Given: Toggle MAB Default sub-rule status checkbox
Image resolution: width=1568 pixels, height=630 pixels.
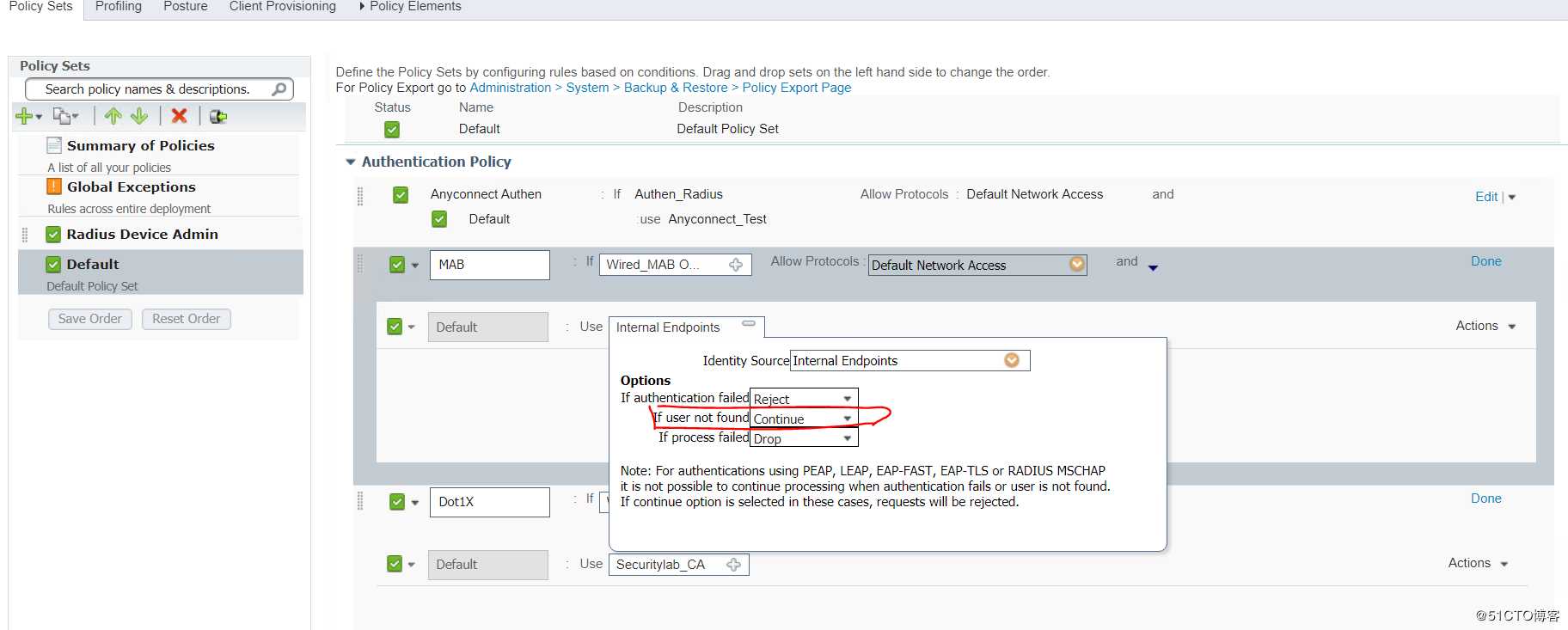Looking at the screenshot, I should (x=395, y=327).
